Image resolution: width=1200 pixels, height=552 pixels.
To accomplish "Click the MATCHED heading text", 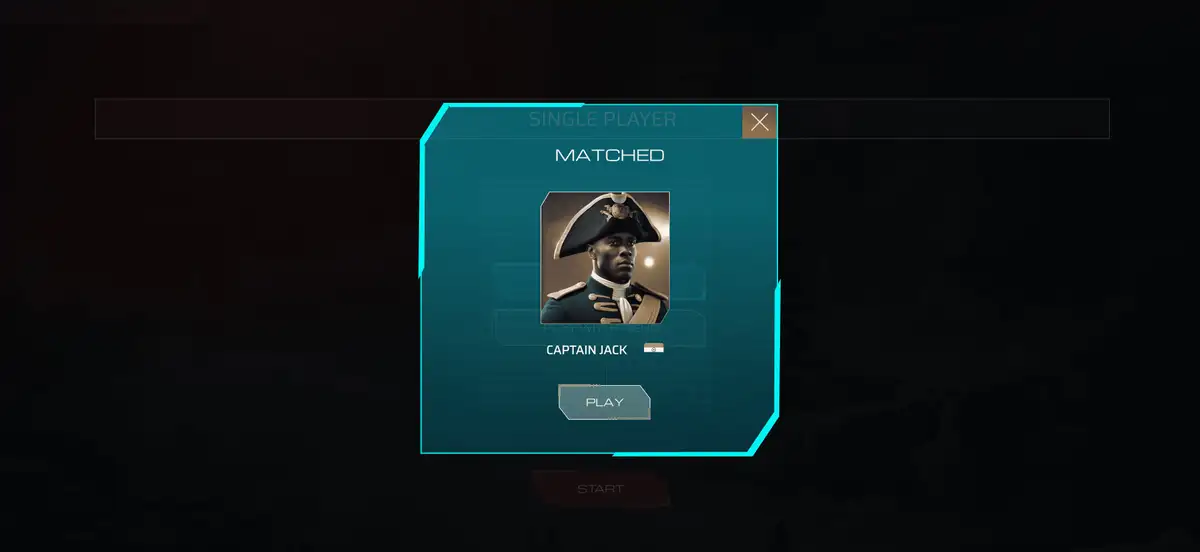I will [609, 155].
